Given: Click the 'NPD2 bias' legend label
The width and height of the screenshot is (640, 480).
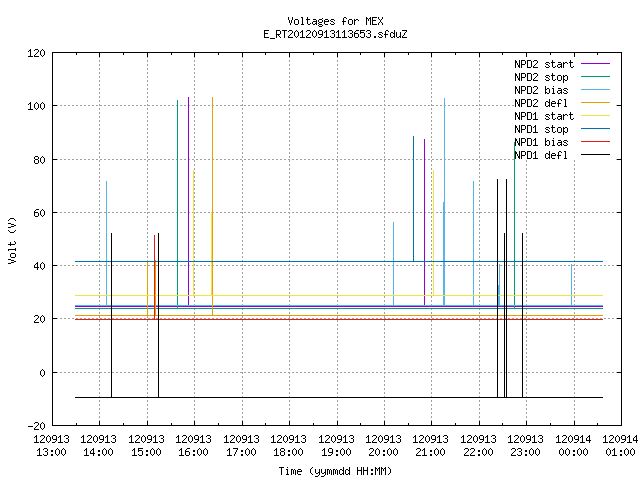Looking at the screenshot, I should tap(541, 90).
